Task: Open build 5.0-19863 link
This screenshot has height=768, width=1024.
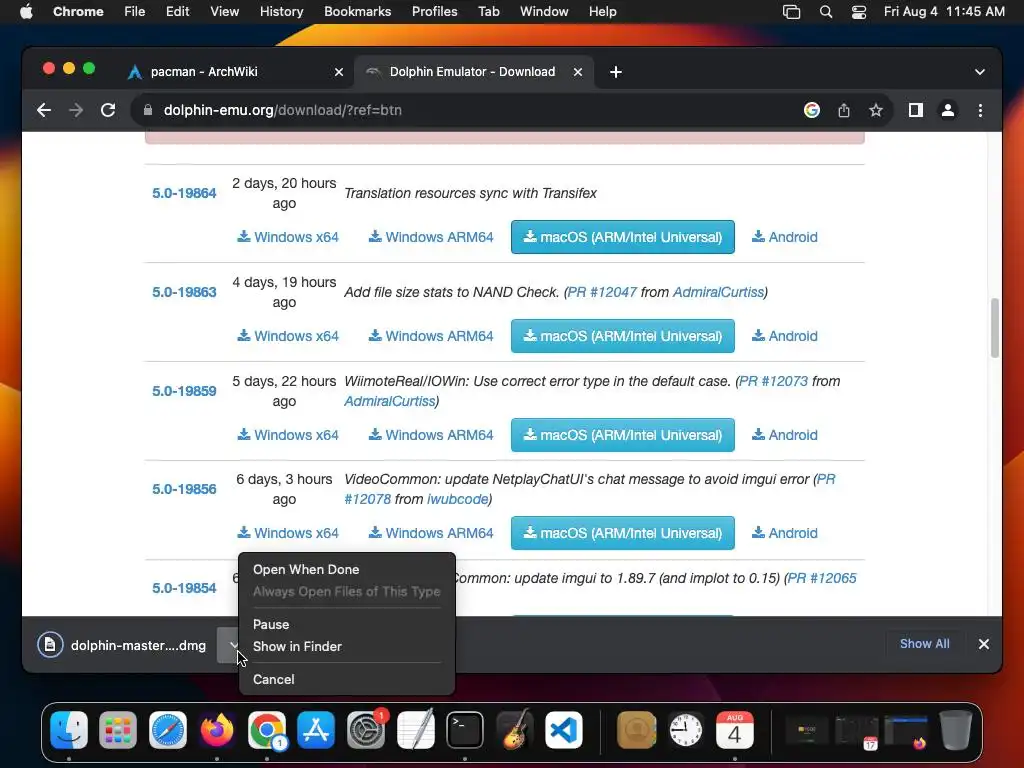Action: pyautogui.click(x=184, y=292)
